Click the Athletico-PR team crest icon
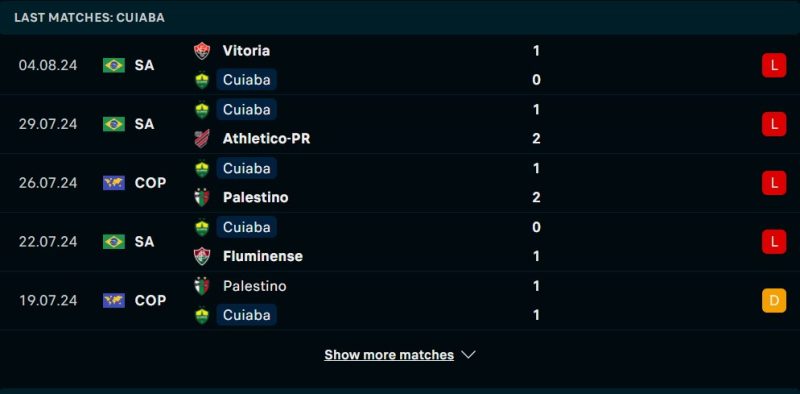 coord(202,139)
